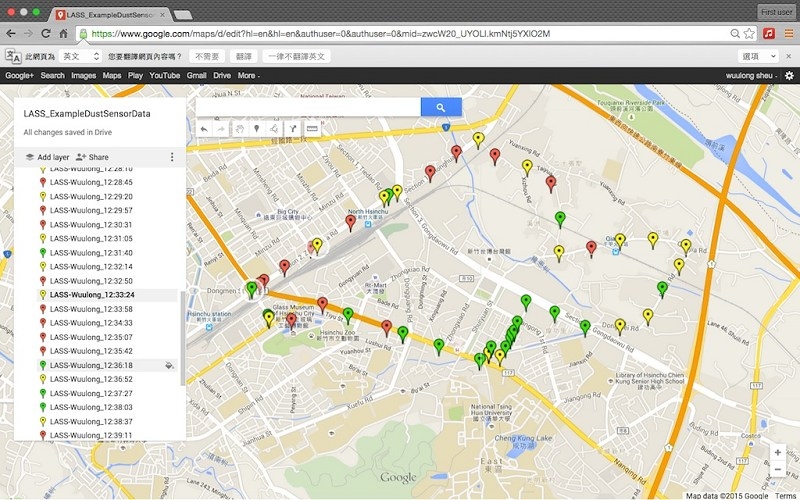Click the 翻譯 translate button
This screenshot has height=500, width=800.
[x=243, y=57]
